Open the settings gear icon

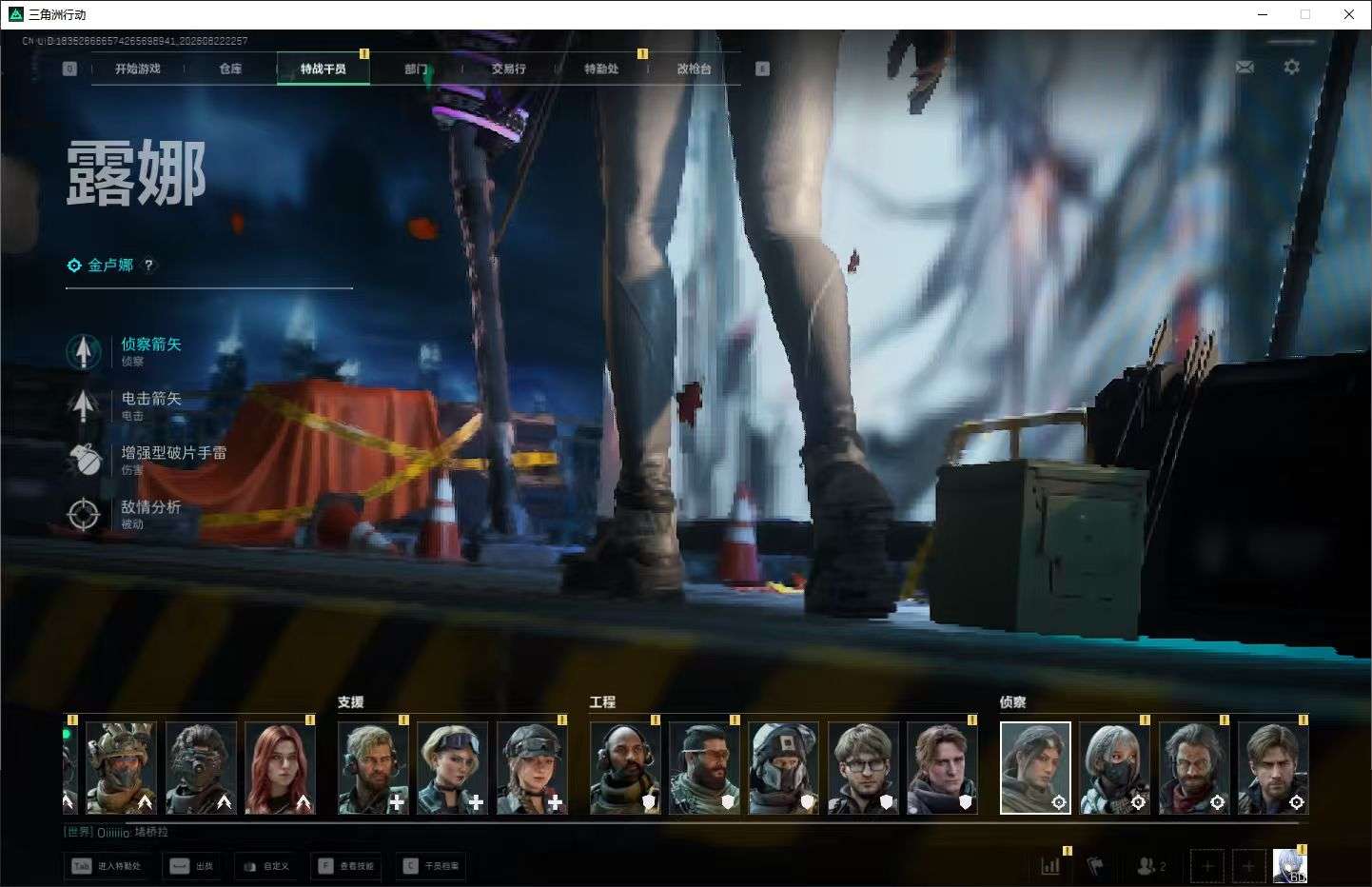click(1291, 67)
